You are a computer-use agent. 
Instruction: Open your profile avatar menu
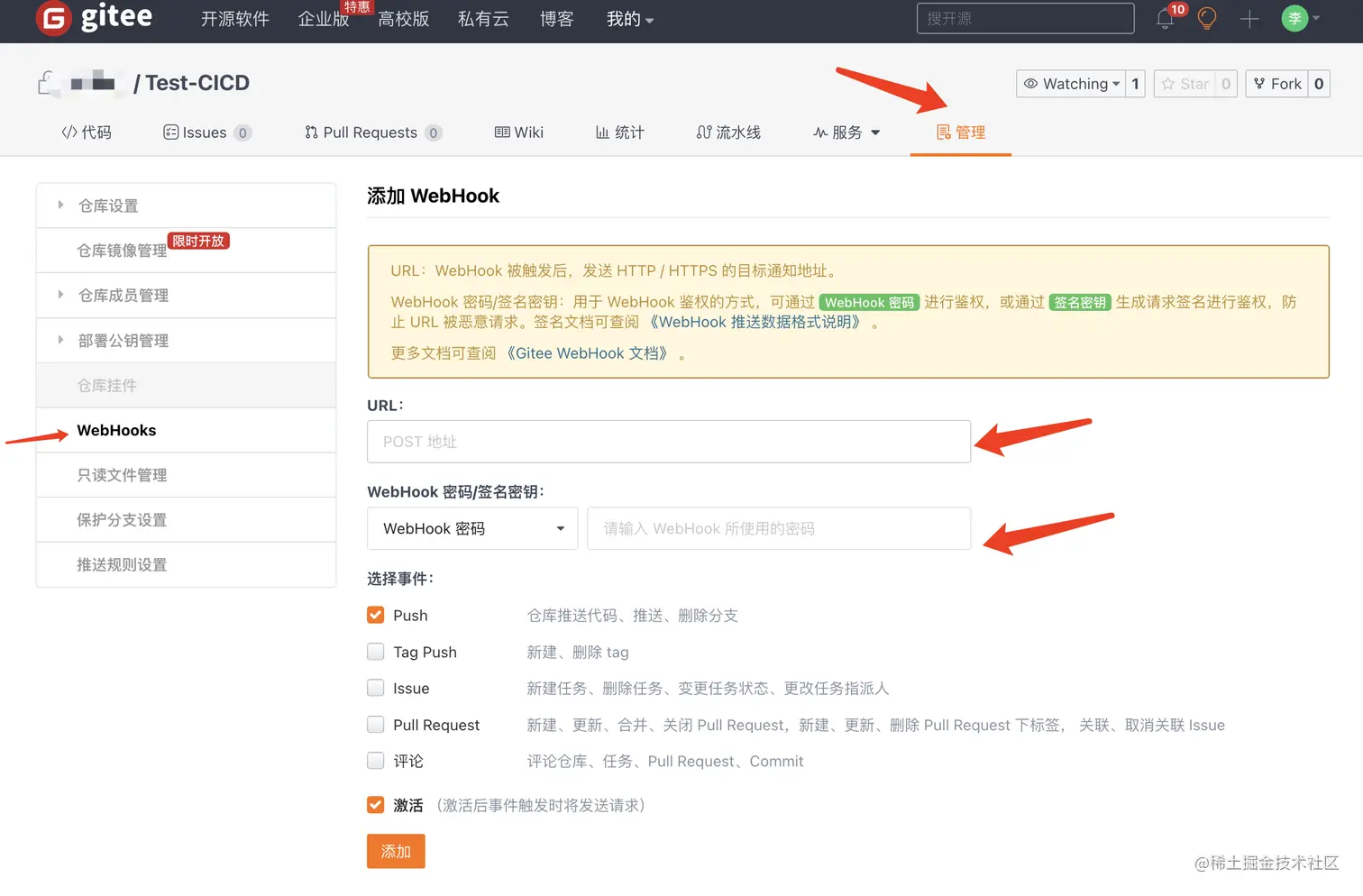coord(1296,18)
